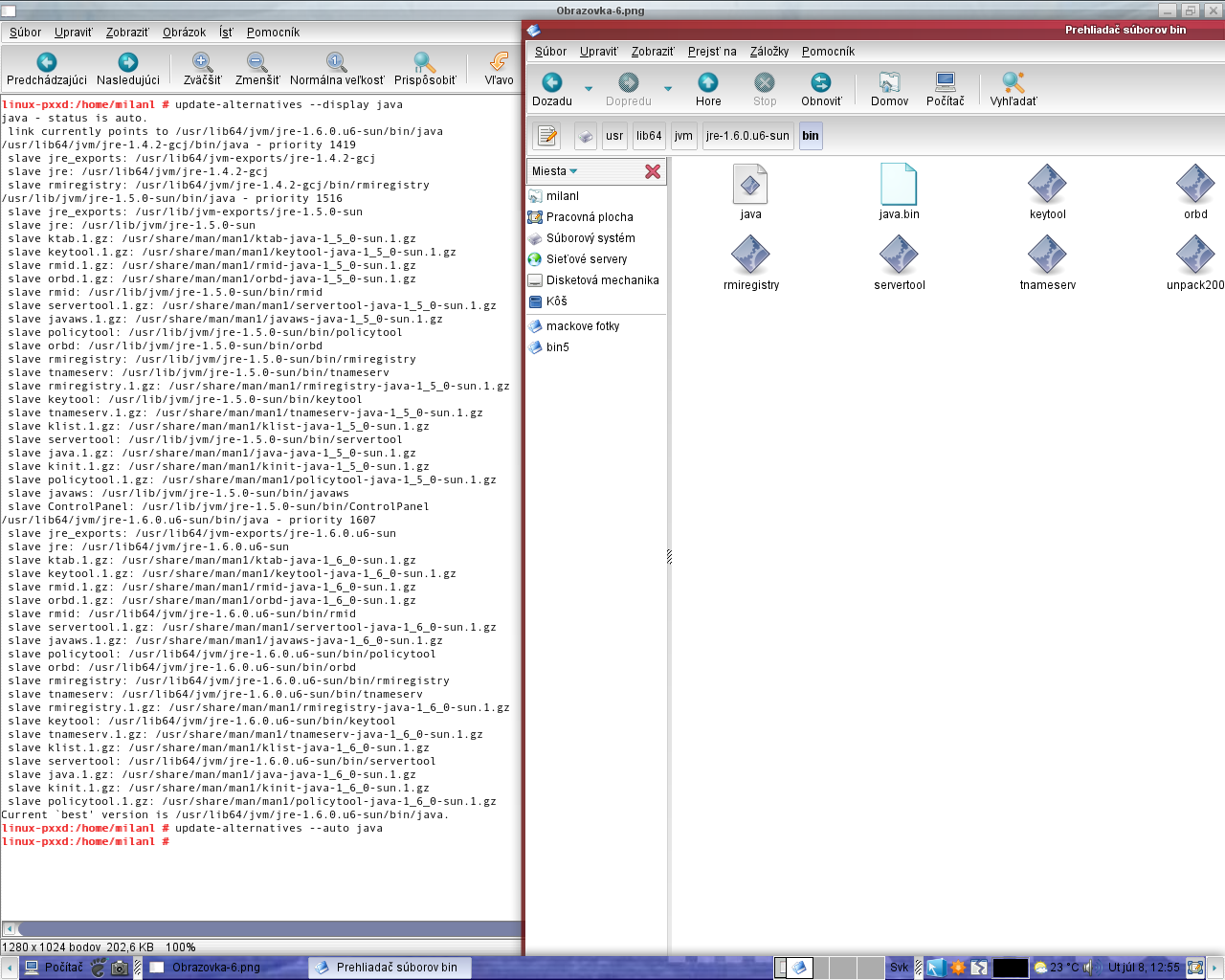Click the Zmenšiť zoom-out icon
This screenshot has height=980, width=1225.
click(x=256, y=63)
